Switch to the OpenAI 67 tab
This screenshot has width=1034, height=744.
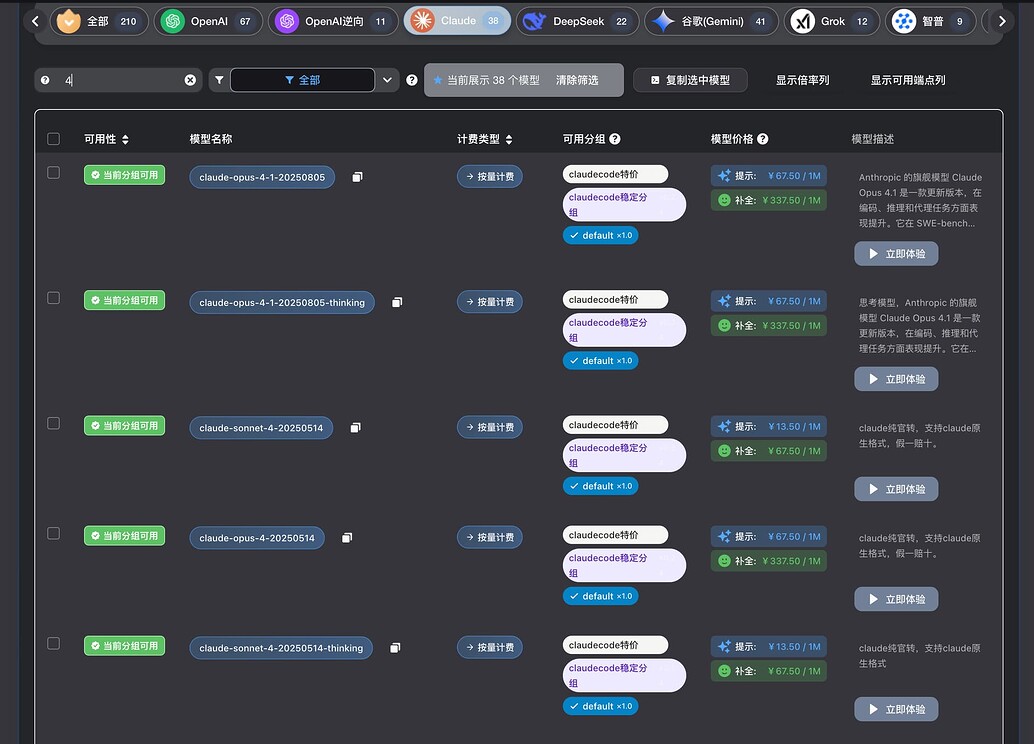[x=208, y=21]
